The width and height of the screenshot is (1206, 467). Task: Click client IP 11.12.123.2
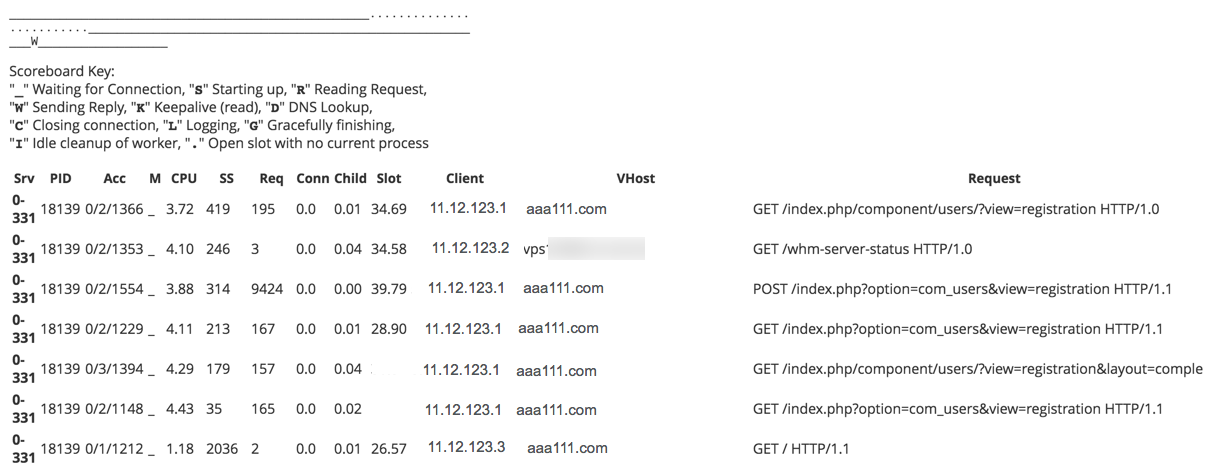pos(470,248)
